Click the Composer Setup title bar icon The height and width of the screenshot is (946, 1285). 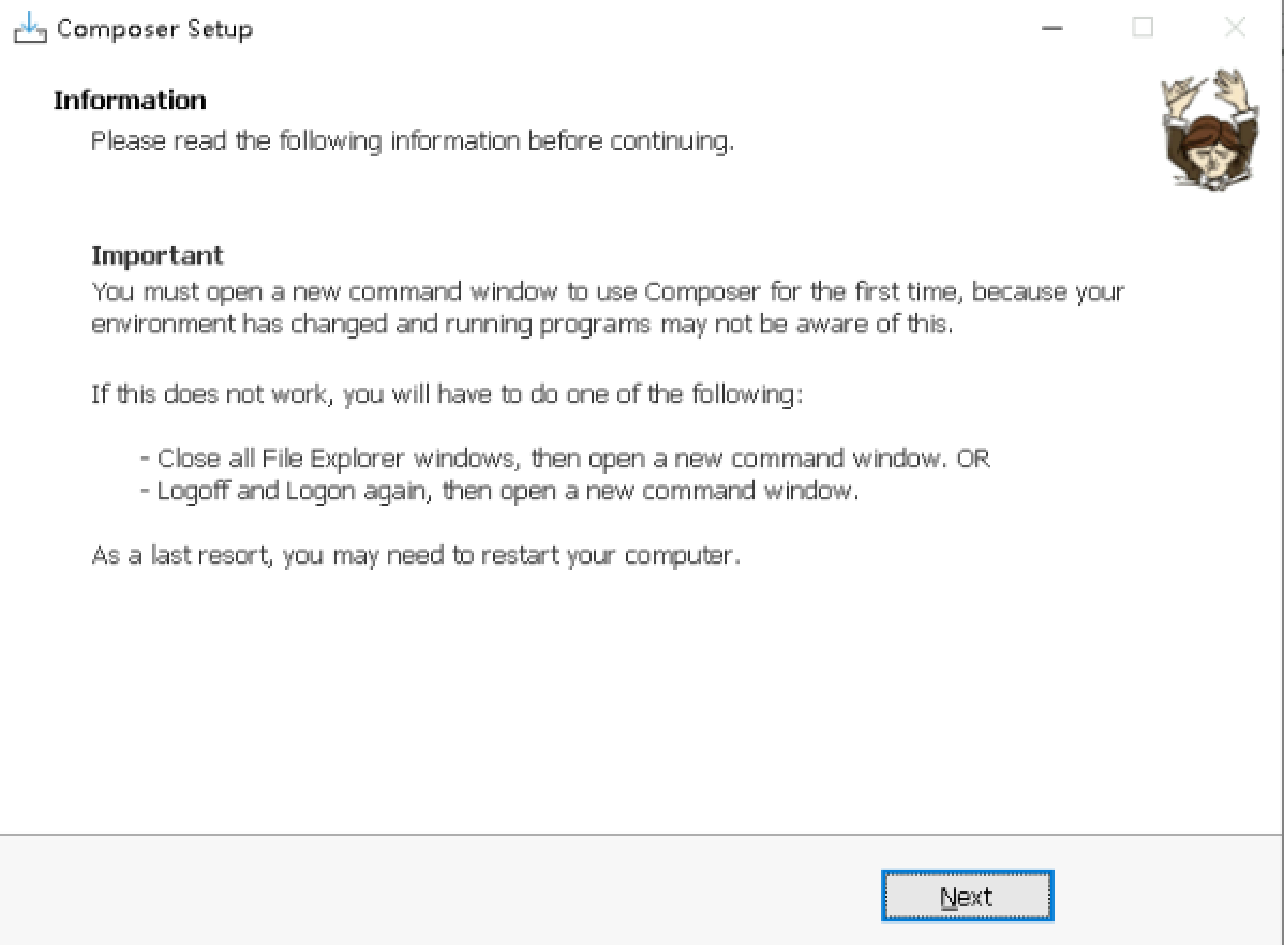point(28,28)
